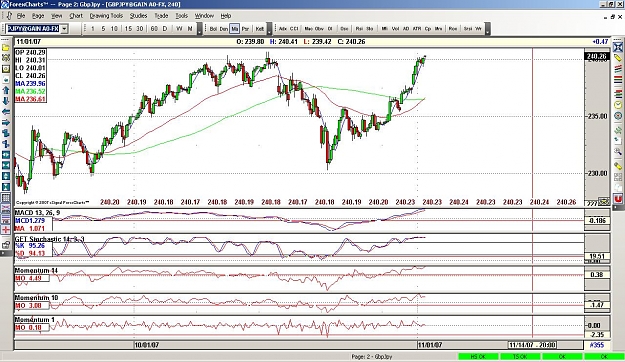Select the 5 minute interval
625x362 pixels.
click(103, 29)
